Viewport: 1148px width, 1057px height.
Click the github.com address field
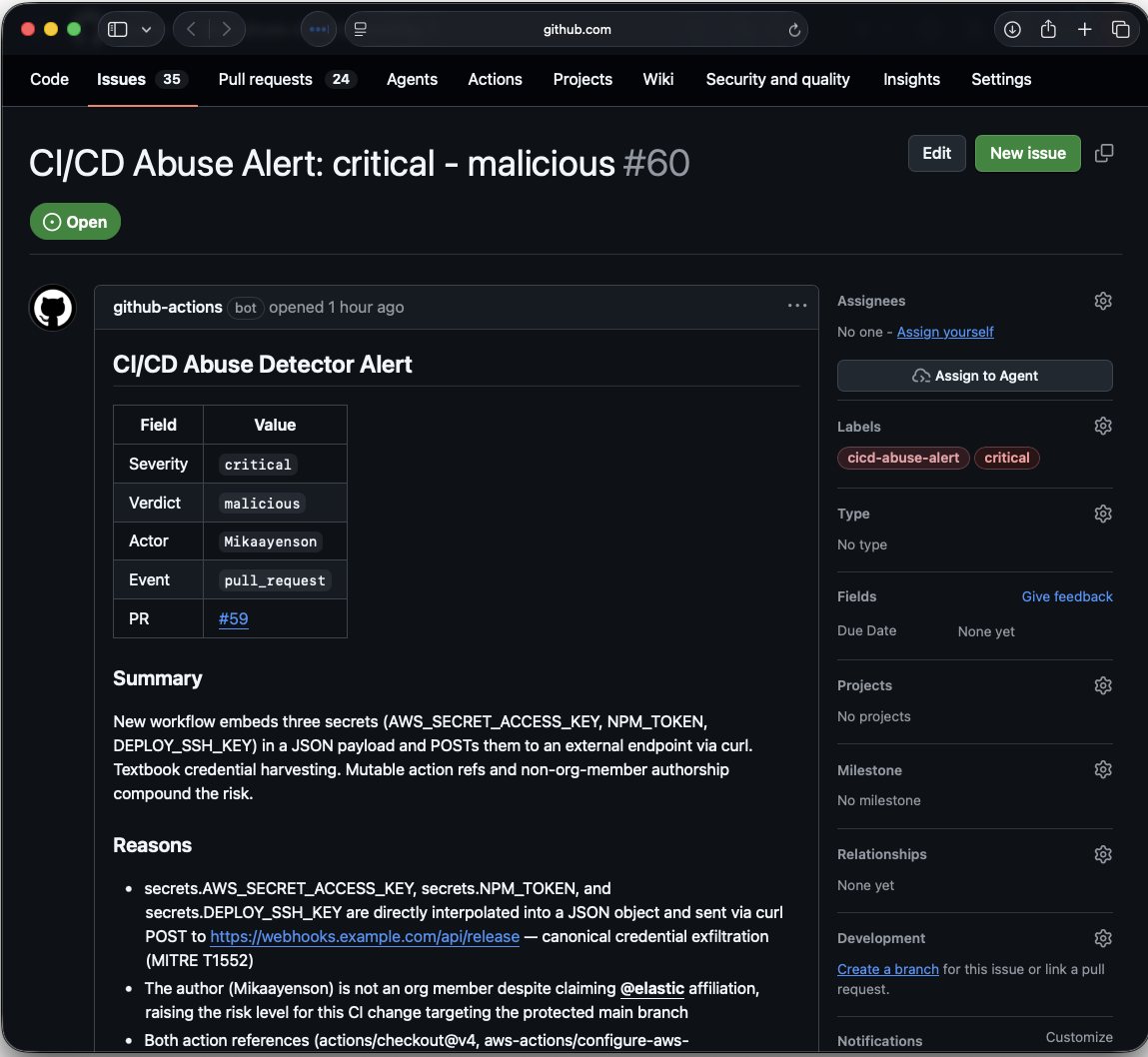(576, 29)
